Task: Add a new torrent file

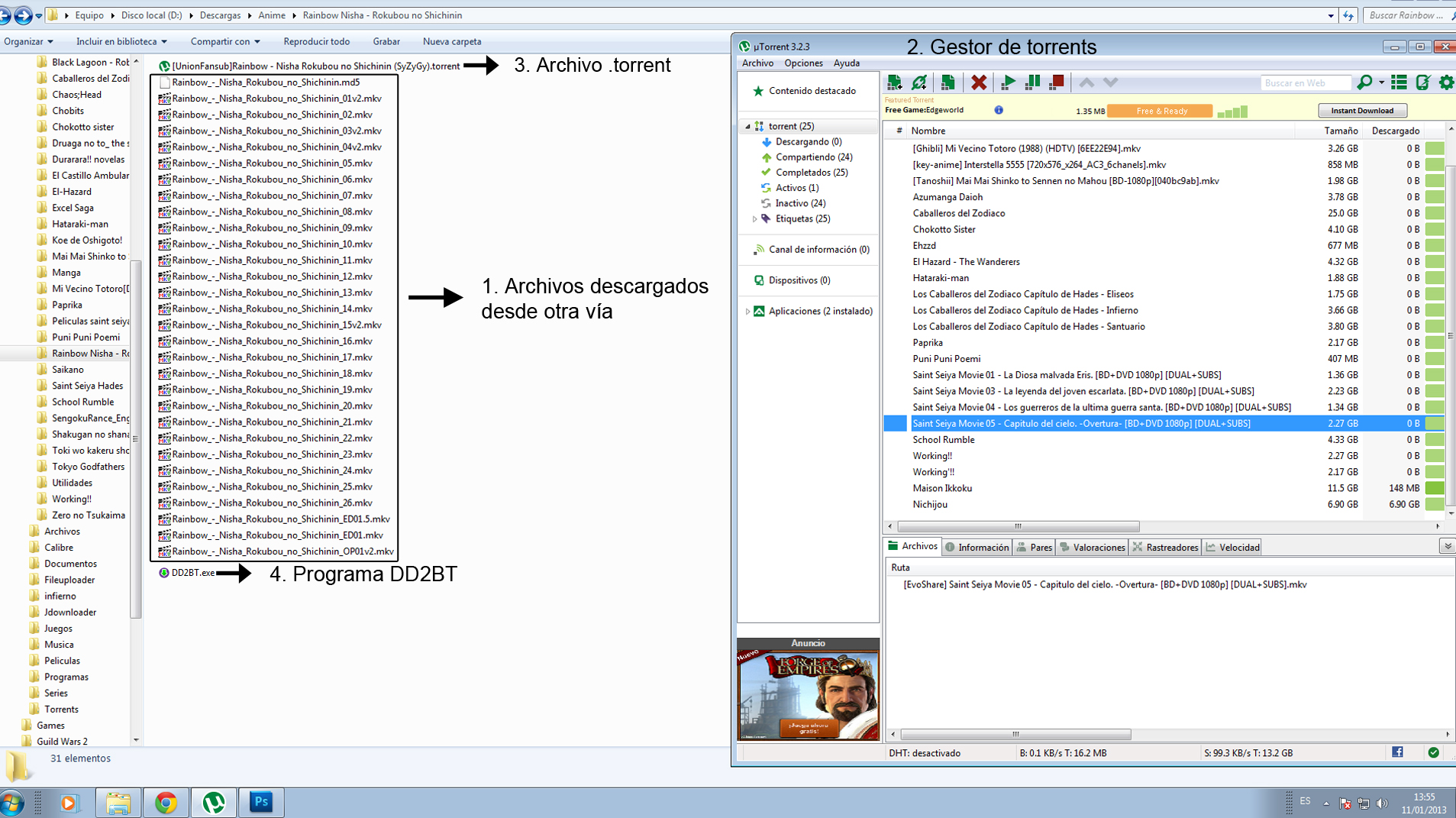Action: coord(894,82)
